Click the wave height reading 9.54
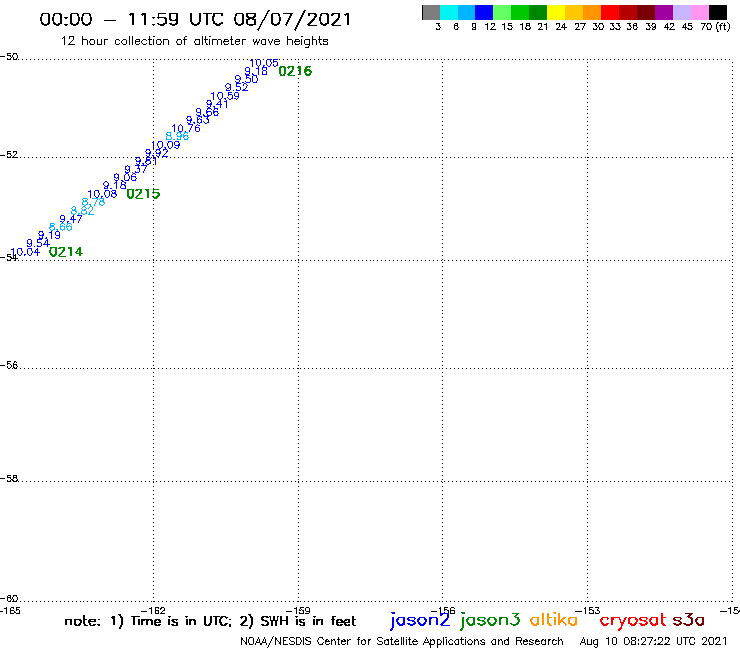 (x=38, y=244)
